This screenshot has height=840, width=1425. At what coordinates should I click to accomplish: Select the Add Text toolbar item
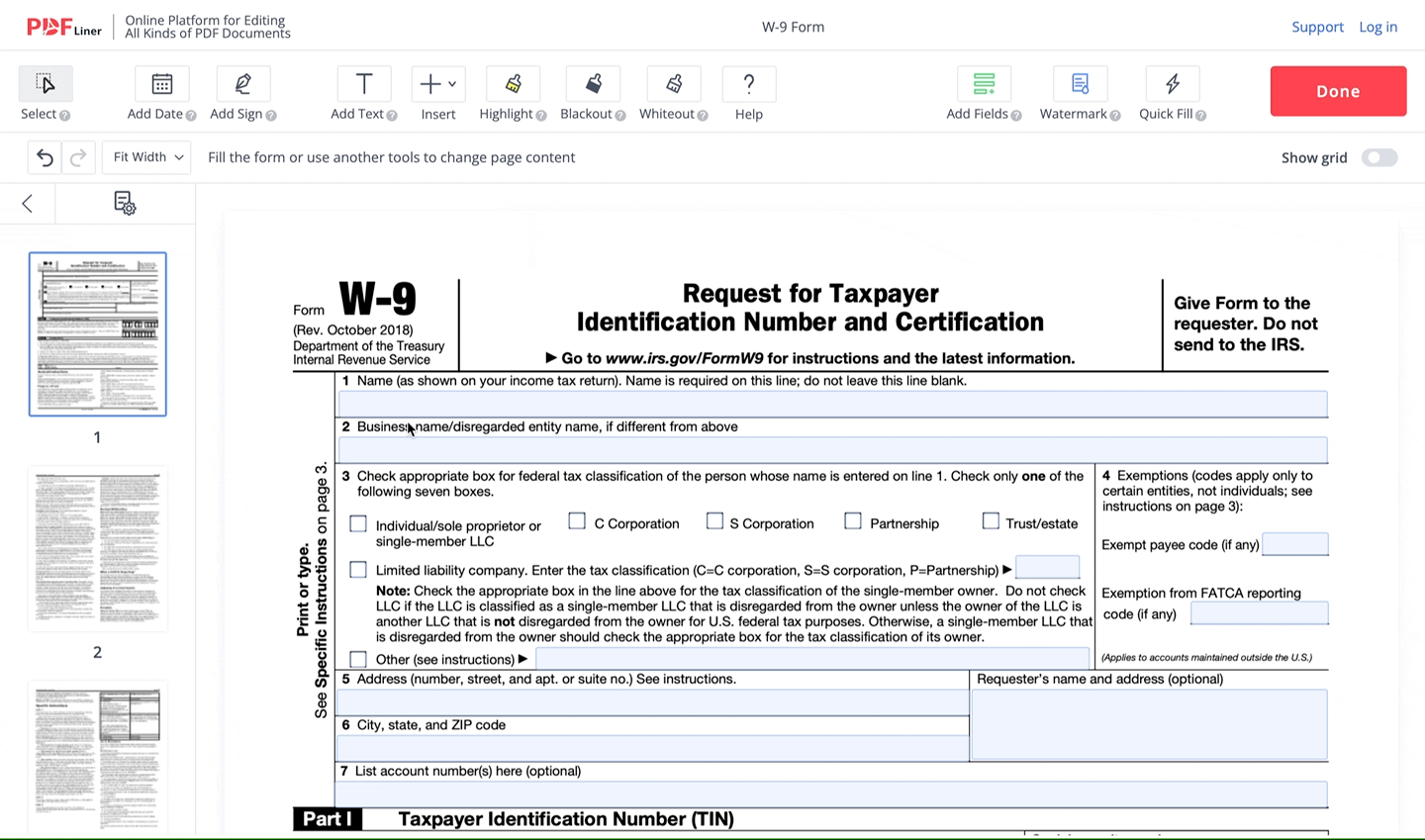click(x=363, y=94)
